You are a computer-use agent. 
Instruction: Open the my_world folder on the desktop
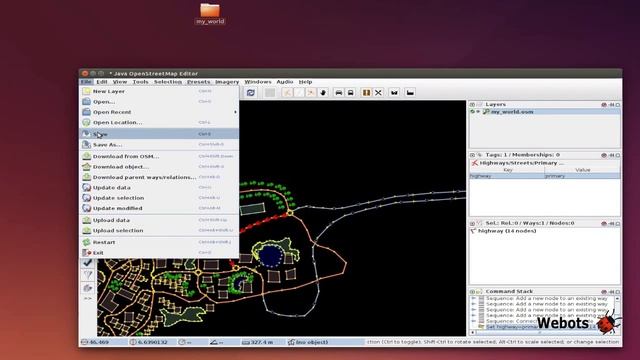click(210, 13)
